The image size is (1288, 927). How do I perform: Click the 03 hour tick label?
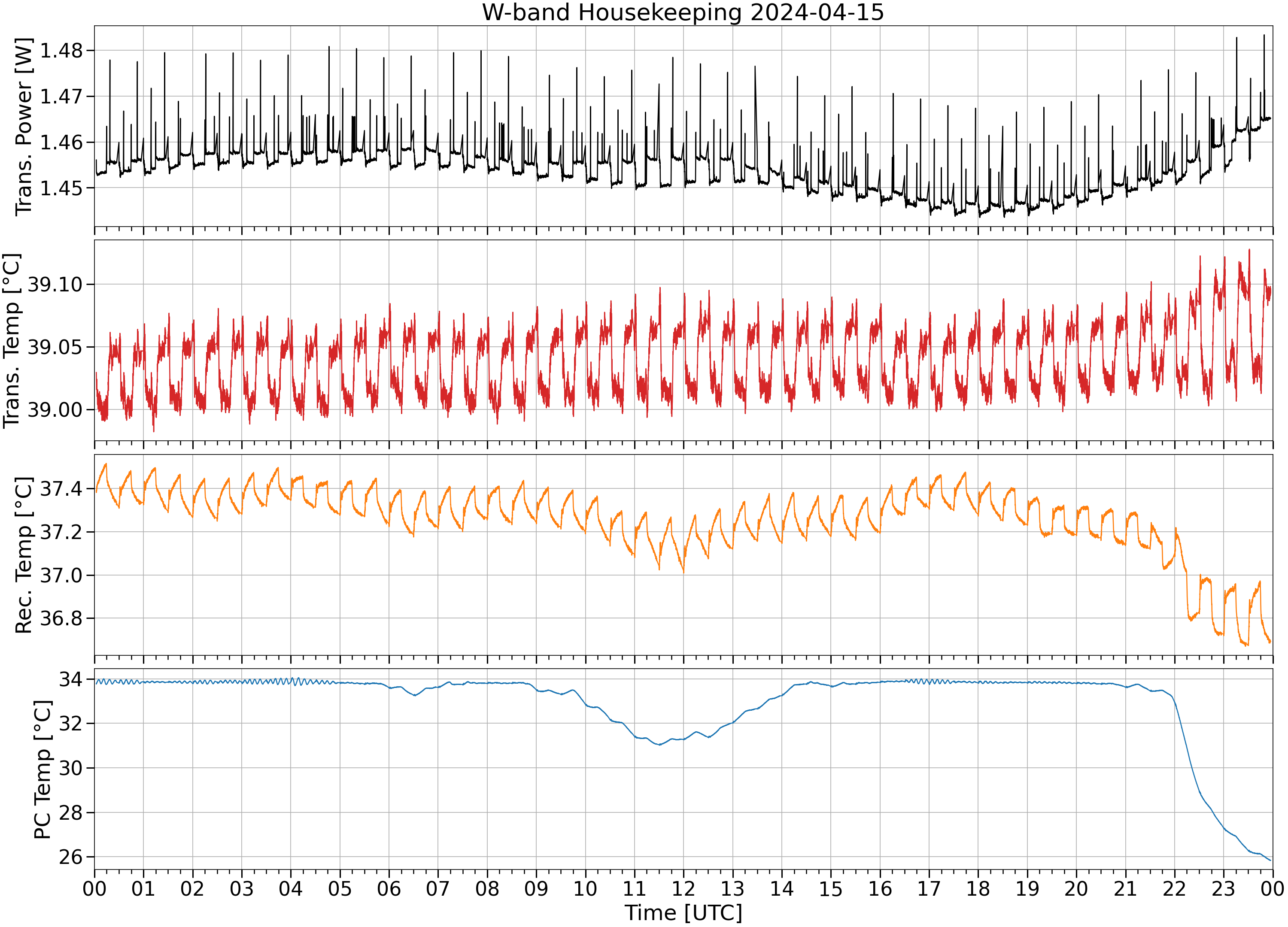pos(241,889)
